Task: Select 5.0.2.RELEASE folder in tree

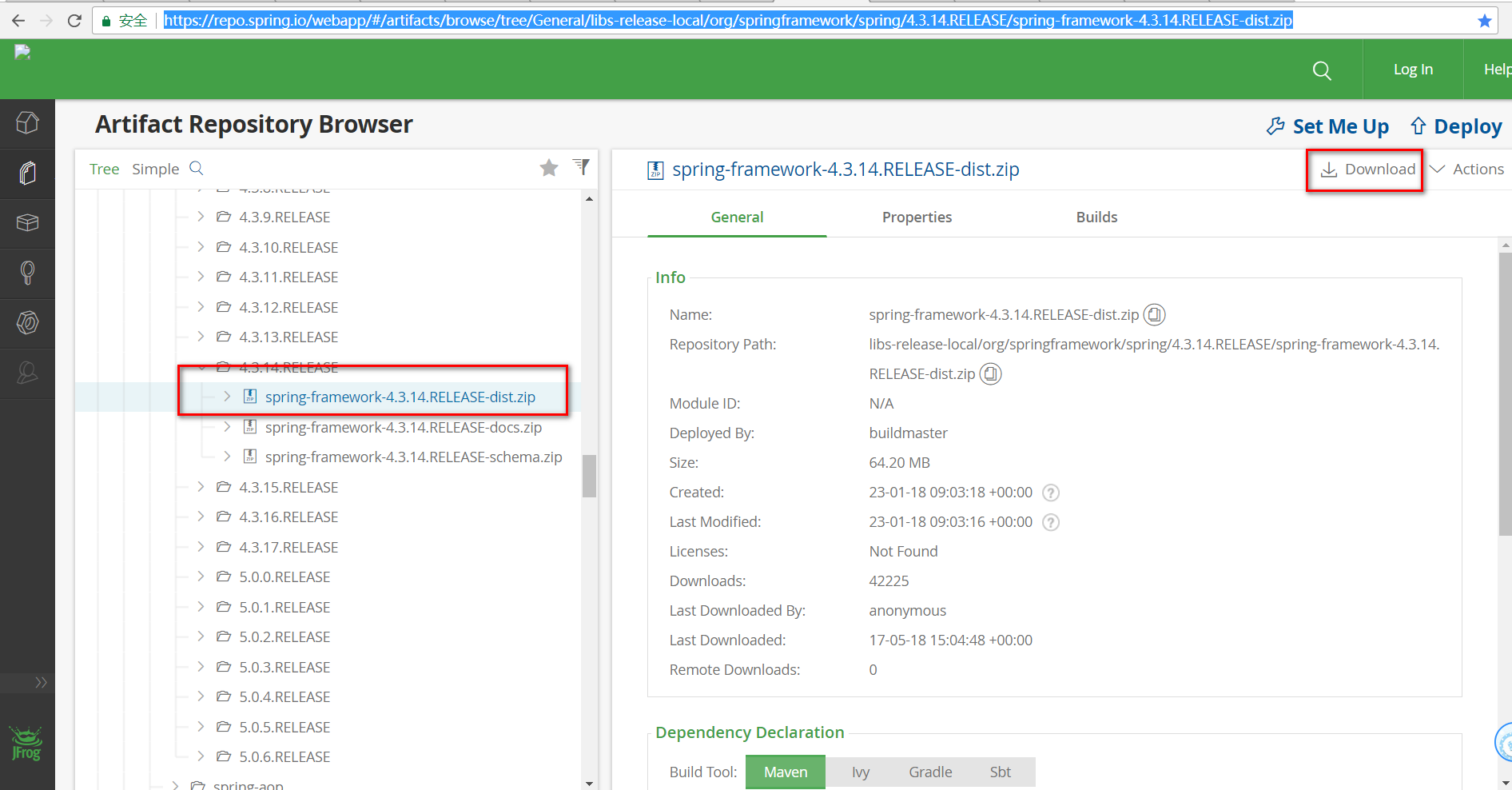Action: (284, 637)
